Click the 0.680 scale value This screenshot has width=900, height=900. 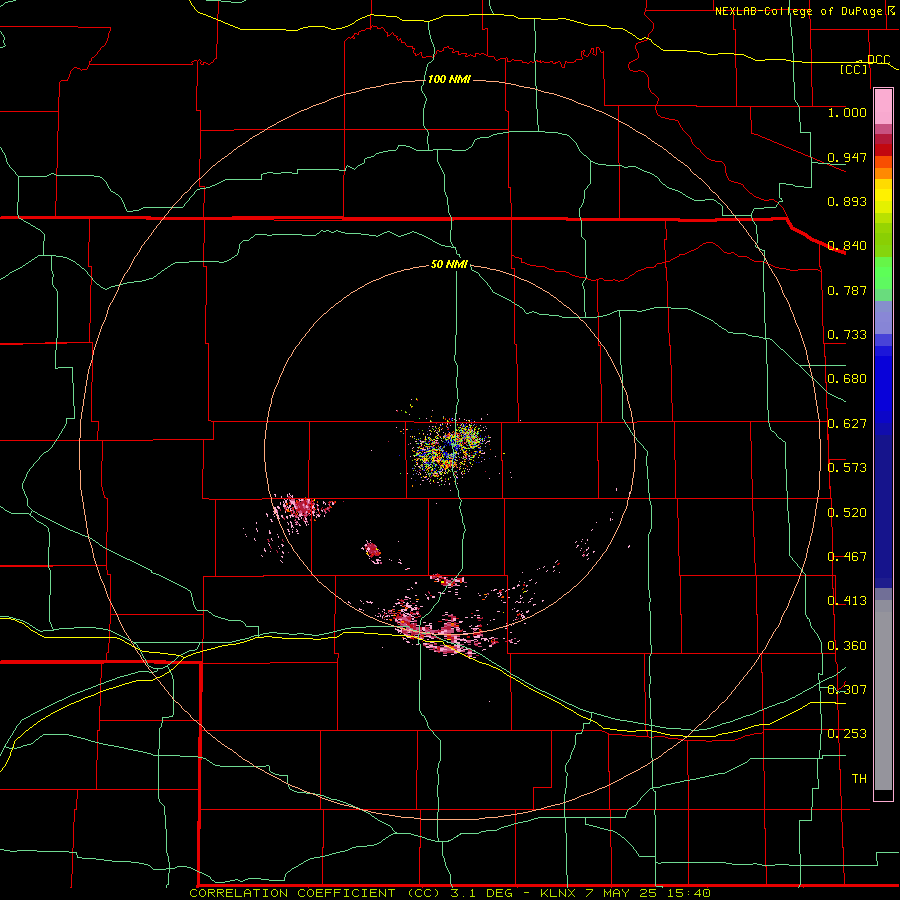(847, 379)
